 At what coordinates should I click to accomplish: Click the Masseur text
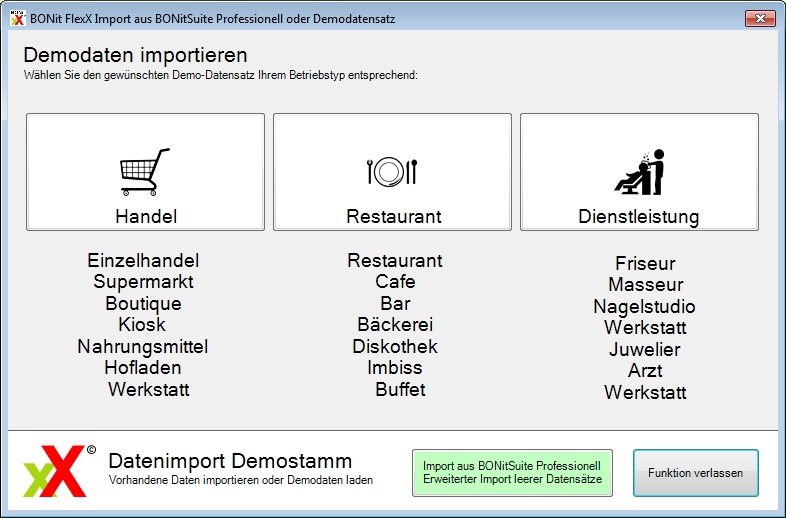[645, 284]
